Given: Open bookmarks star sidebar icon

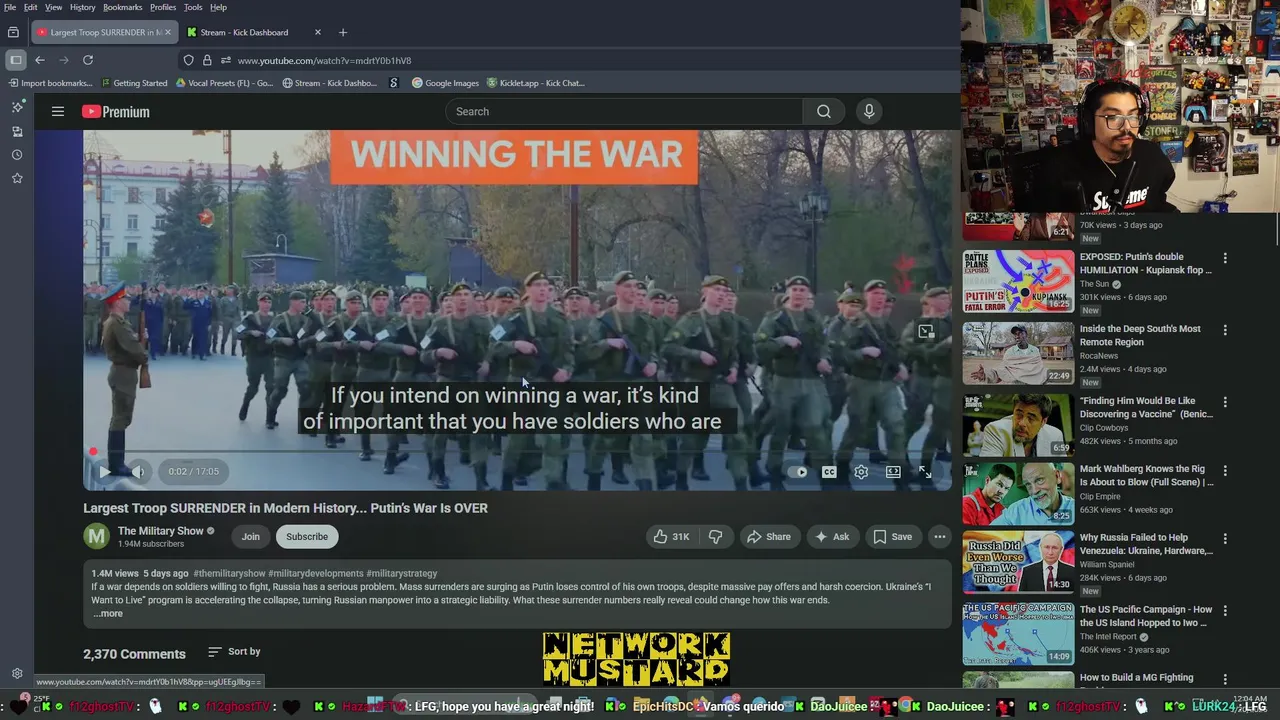Looking at the screenshot, I should 17,178.
